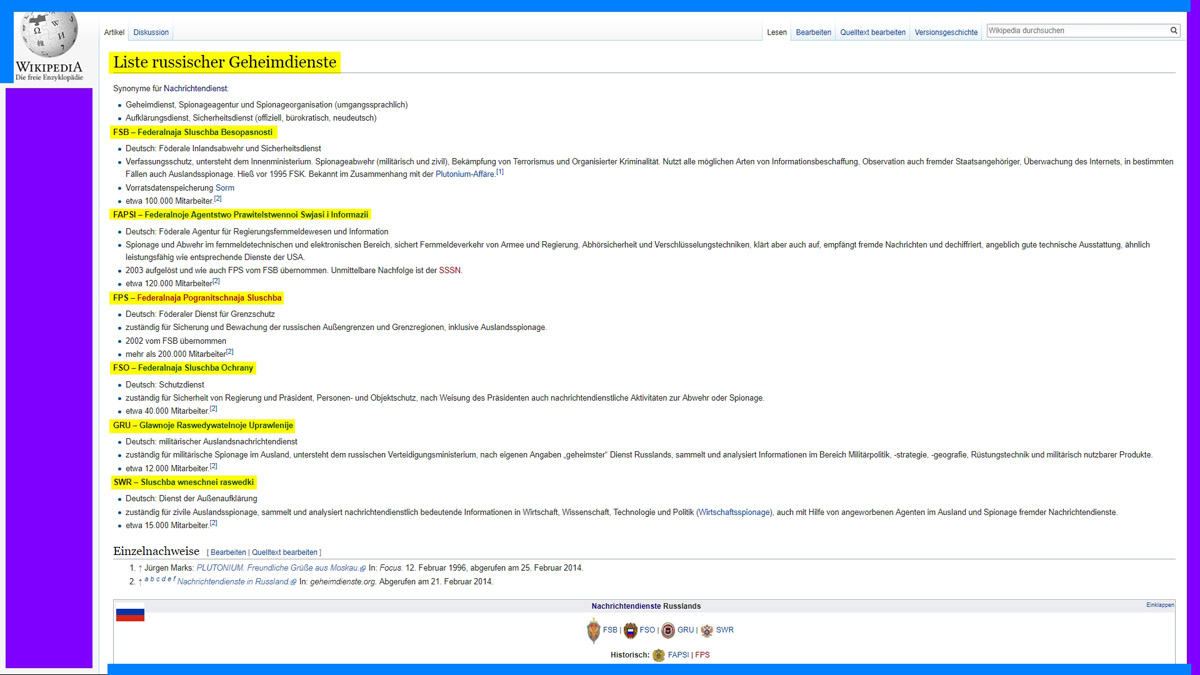Open the FSO link in the navbox
This screenshot has height=675, width=1200.
tap(647, 631)
